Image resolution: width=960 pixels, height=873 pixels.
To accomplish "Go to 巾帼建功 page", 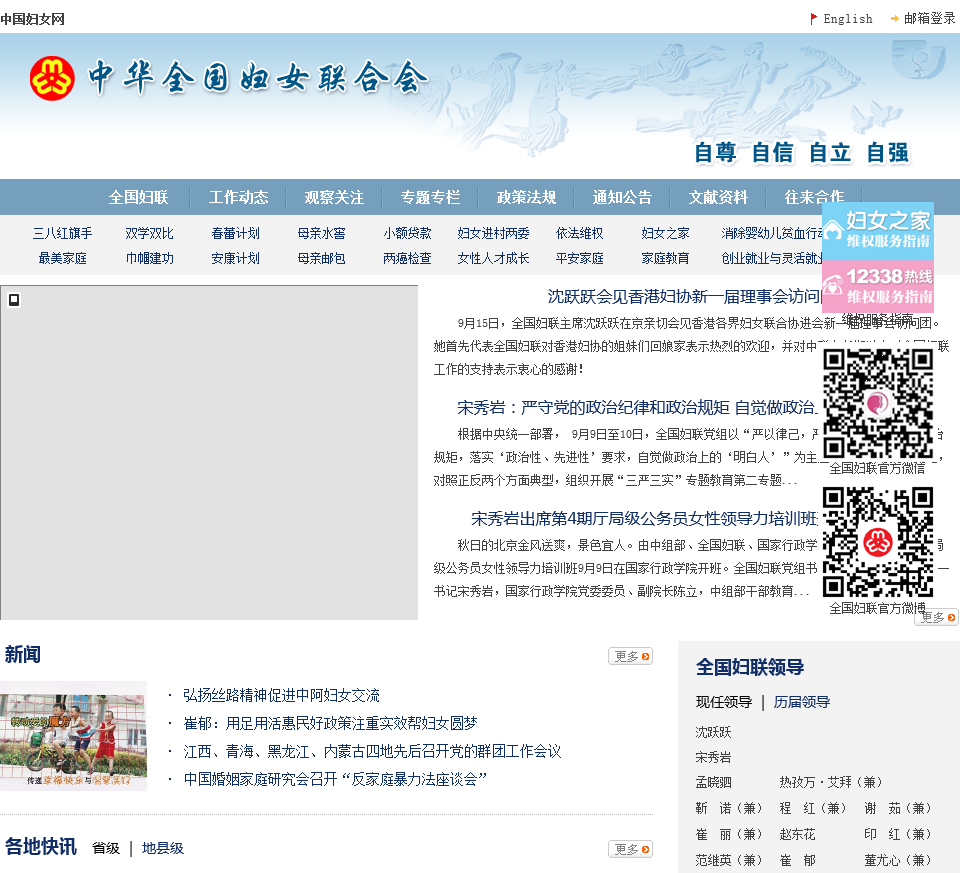I will 149,258.
